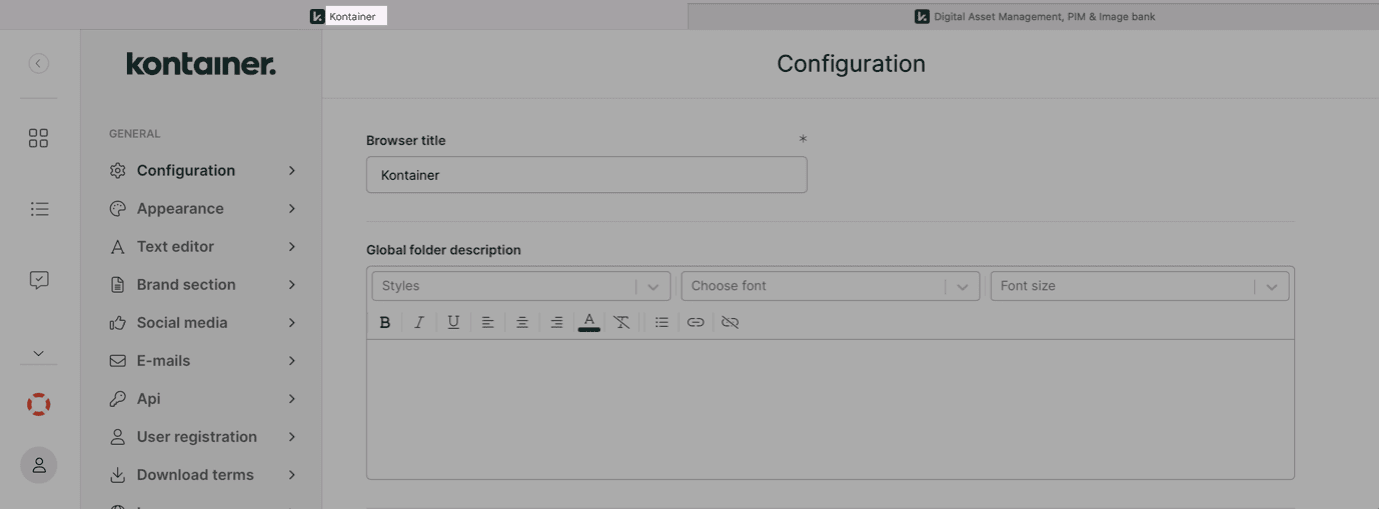Open the list view sidebar icon
Screen dimensions: 1384x513
click(39, 210)
